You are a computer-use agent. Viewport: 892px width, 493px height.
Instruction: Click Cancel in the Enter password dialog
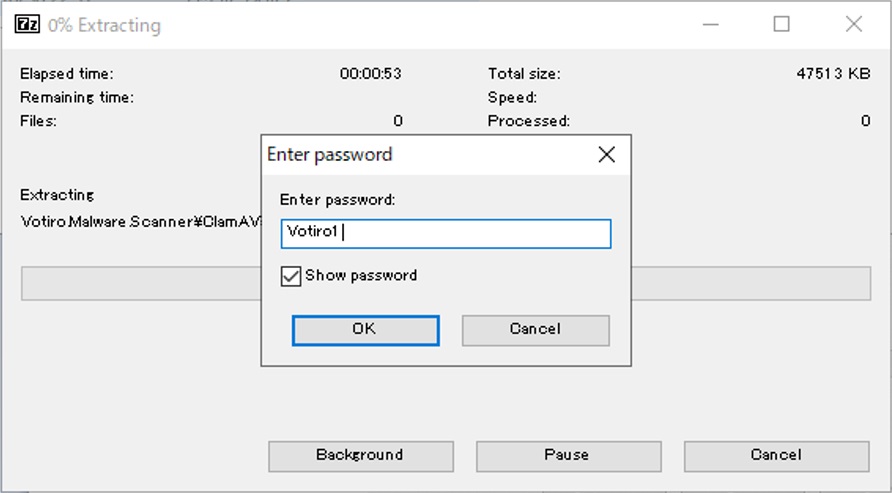pos(535,330)
